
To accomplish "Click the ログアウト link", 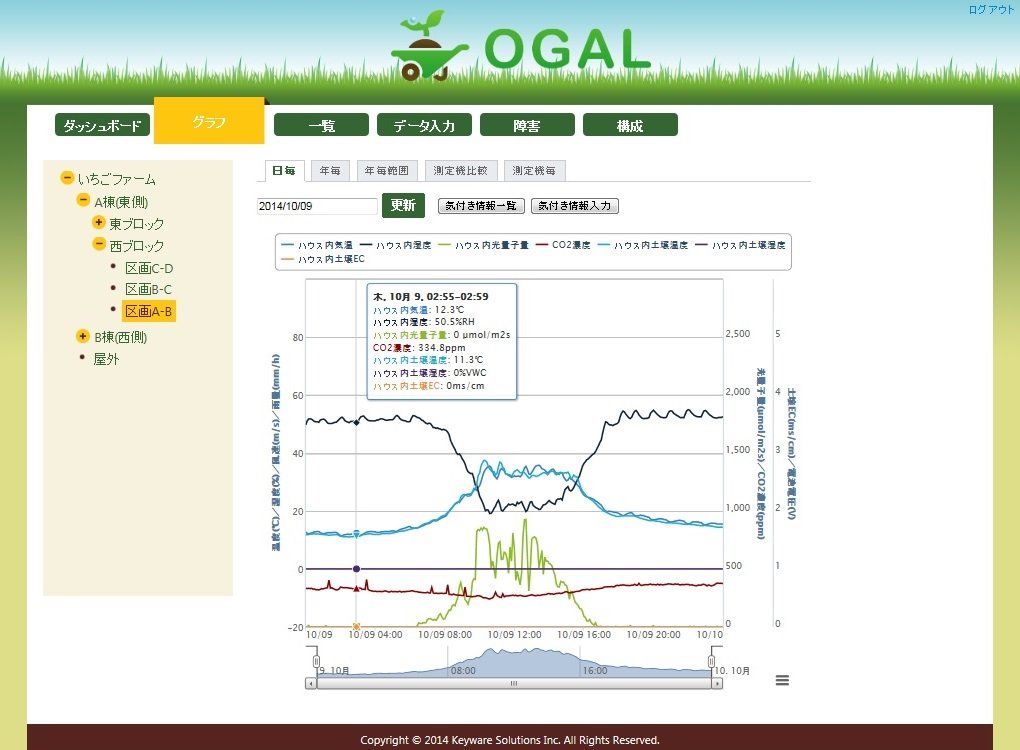I will tap(990, 10).
